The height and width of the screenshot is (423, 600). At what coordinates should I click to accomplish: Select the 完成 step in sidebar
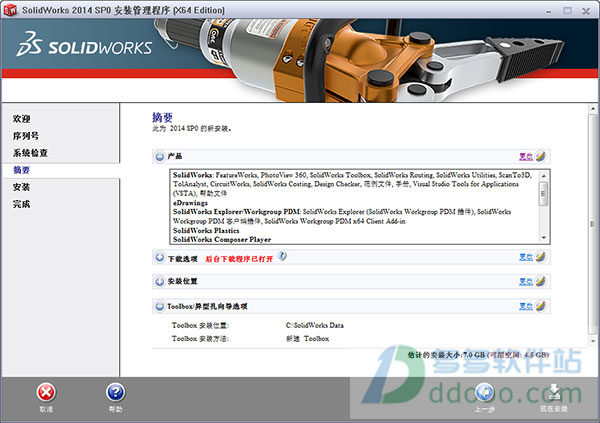click(x=21, y=204)
